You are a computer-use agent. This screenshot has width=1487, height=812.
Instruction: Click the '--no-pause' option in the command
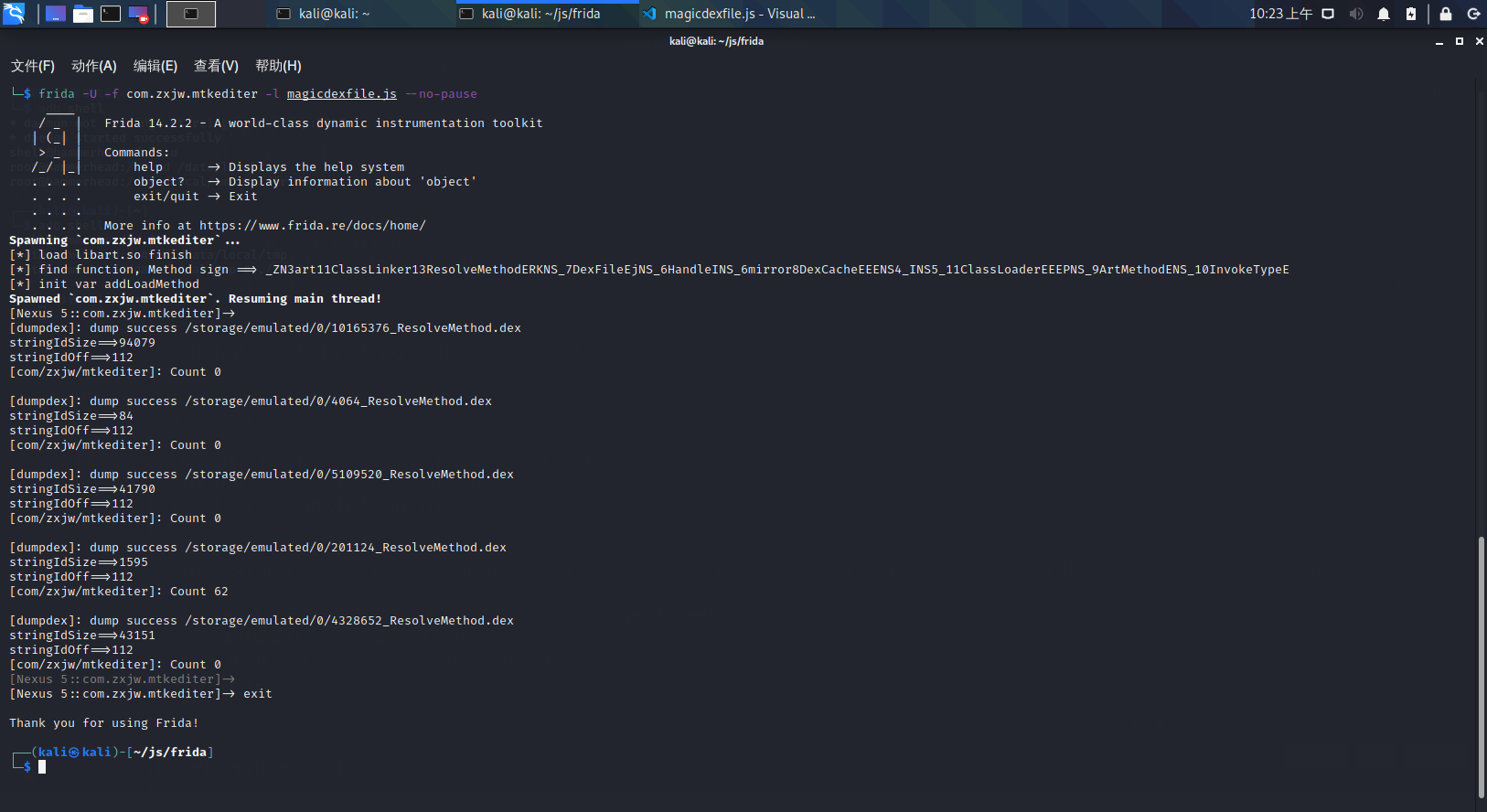click(x=441, y=94)
